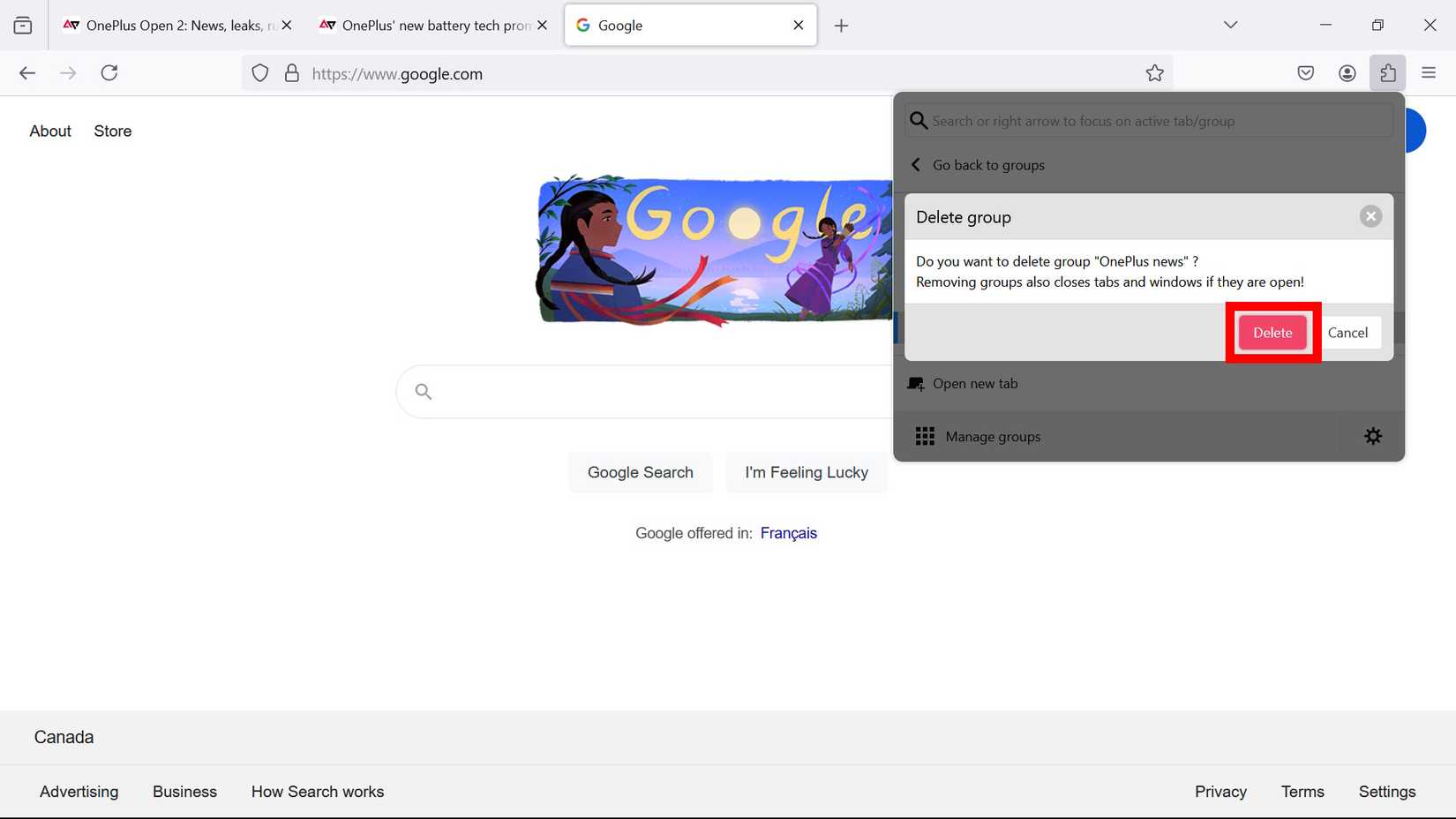This screenshot has height=819, width=1456.
Task: View site information via padlock icon
Action: click(x=292, y=73)
